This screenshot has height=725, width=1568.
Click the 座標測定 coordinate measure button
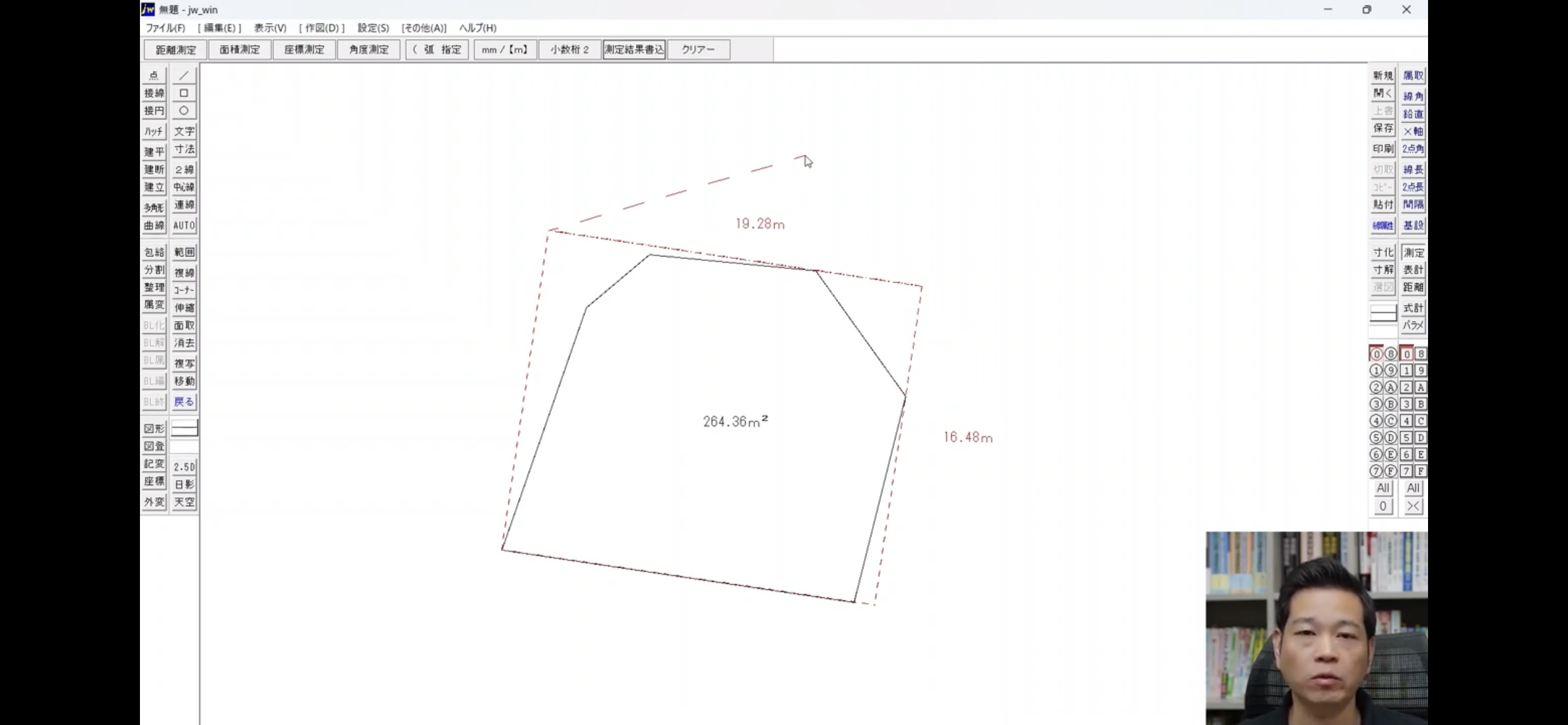(x=304, y=50)
